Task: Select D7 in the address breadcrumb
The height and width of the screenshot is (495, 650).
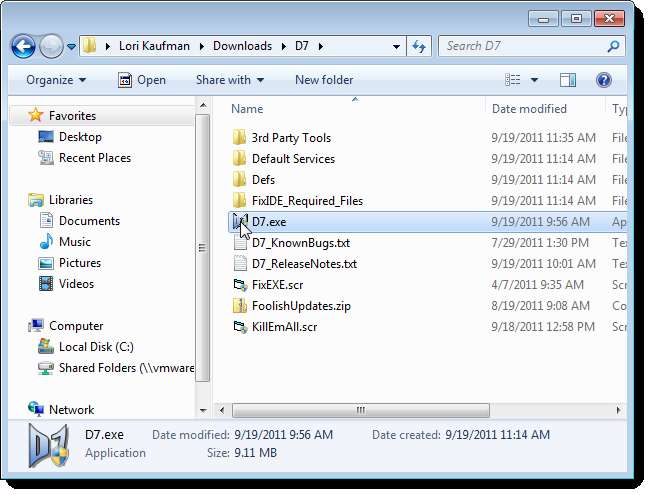Action: point(302,46)
